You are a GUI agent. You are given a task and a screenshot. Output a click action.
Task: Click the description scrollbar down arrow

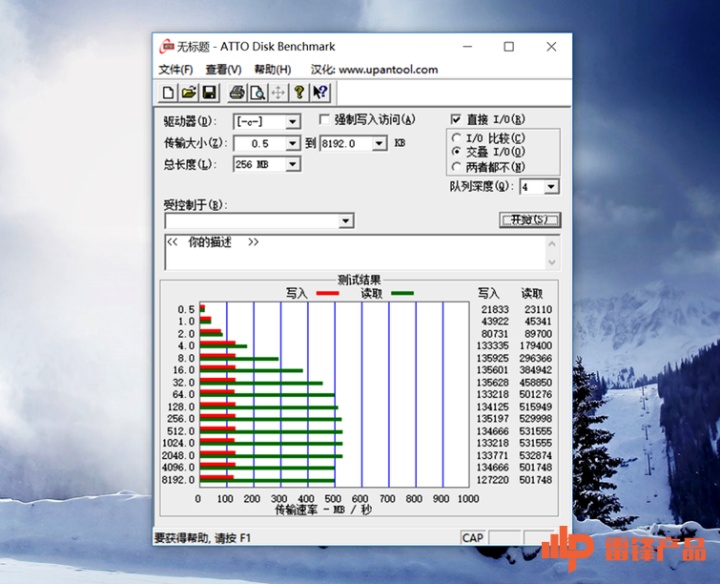tap(552, 262)
